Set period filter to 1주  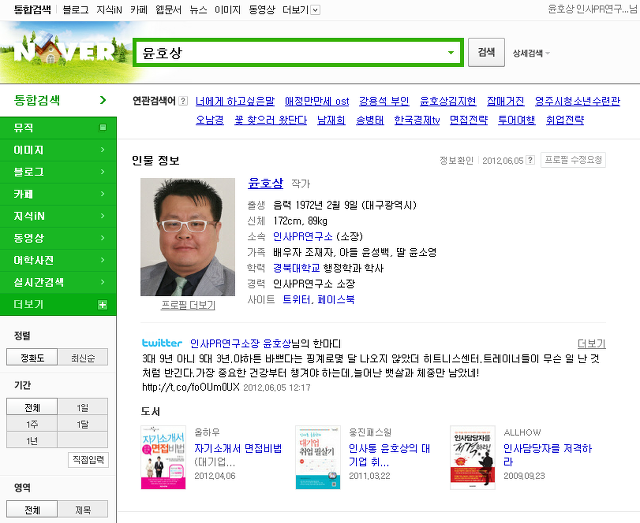[32, 424]
